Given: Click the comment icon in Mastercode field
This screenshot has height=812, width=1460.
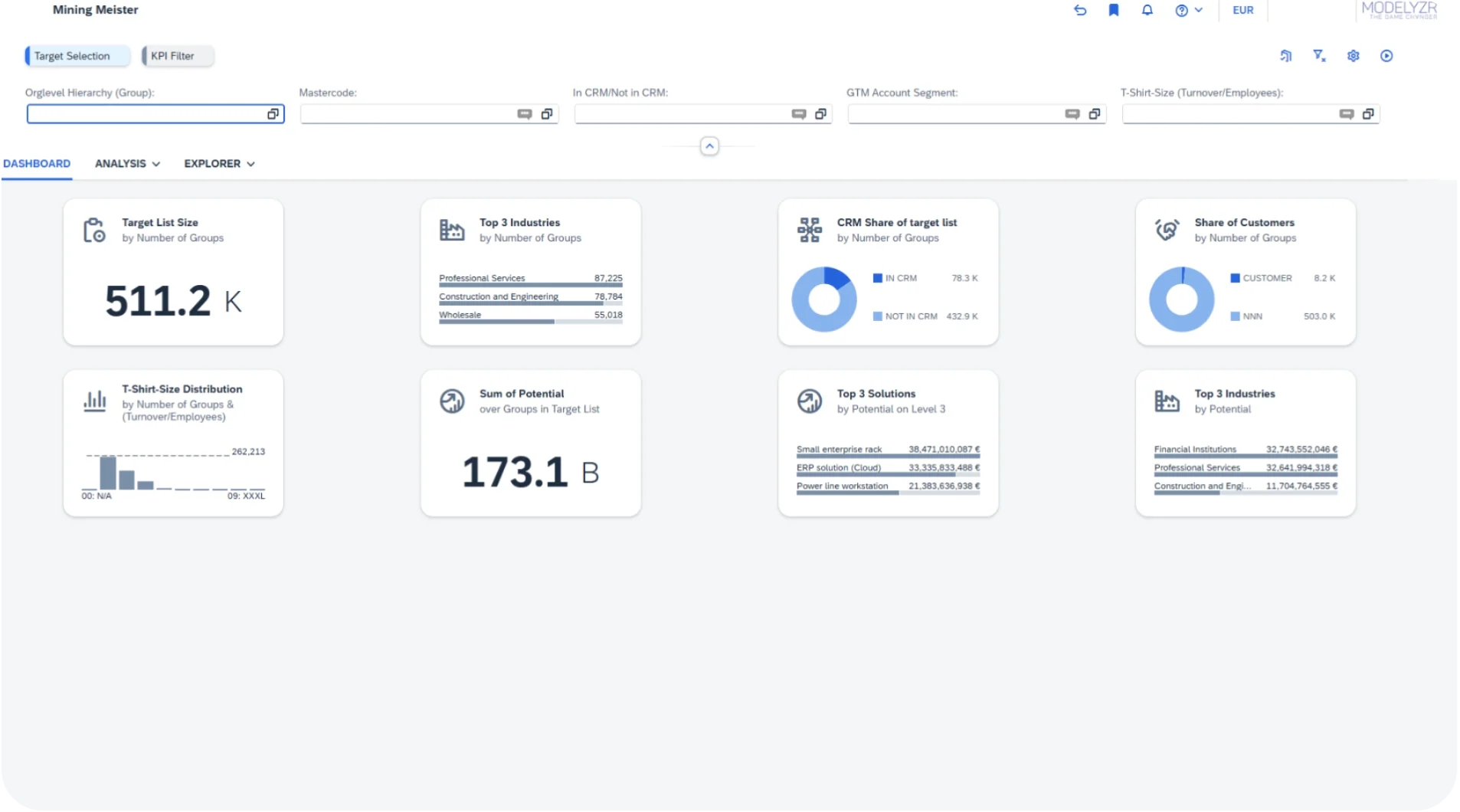Looking at the screenshot, I should click(x=525, y=114).
